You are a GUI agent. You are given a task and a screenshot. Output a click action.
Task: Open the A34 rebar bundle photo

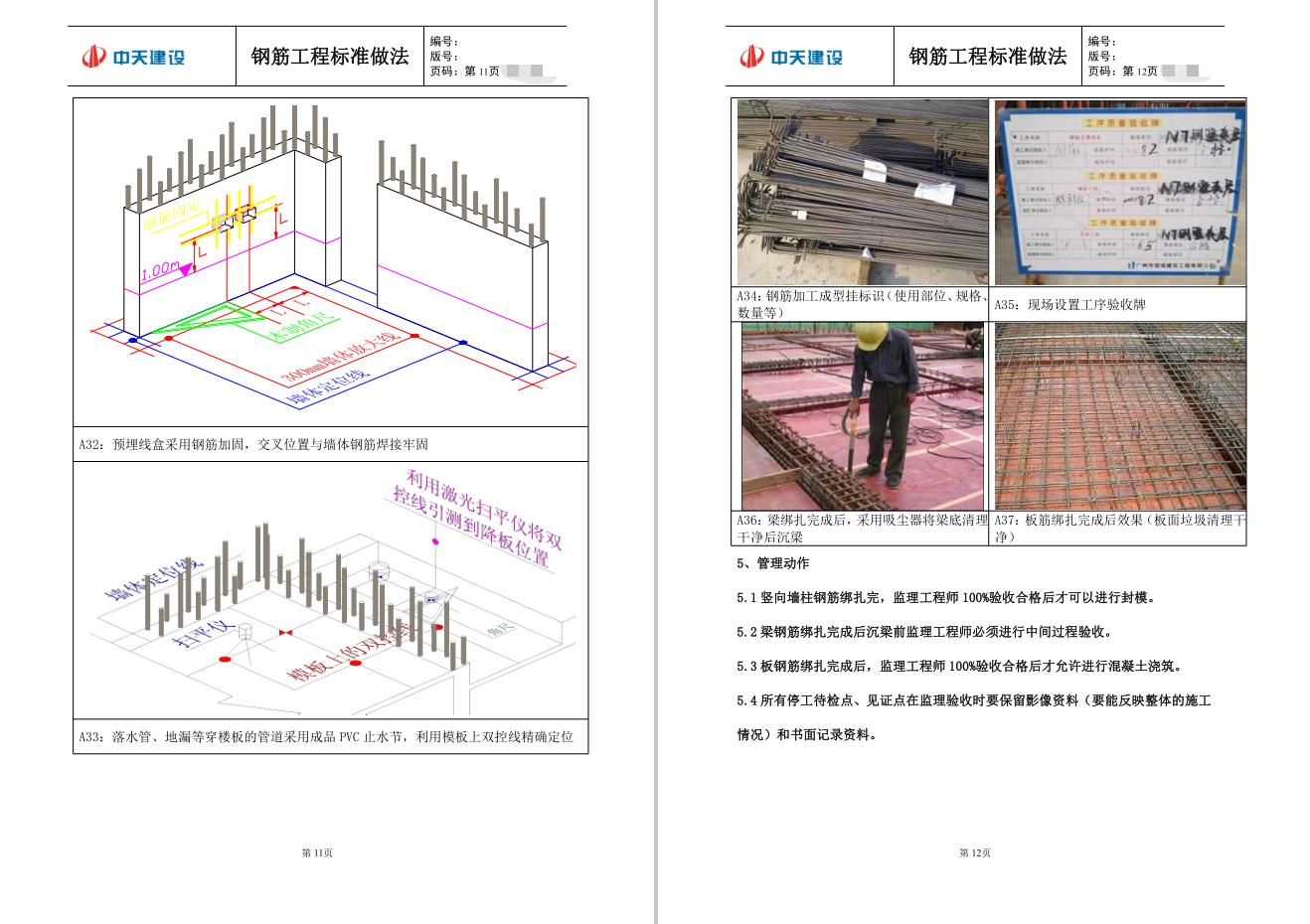point(862,193)
